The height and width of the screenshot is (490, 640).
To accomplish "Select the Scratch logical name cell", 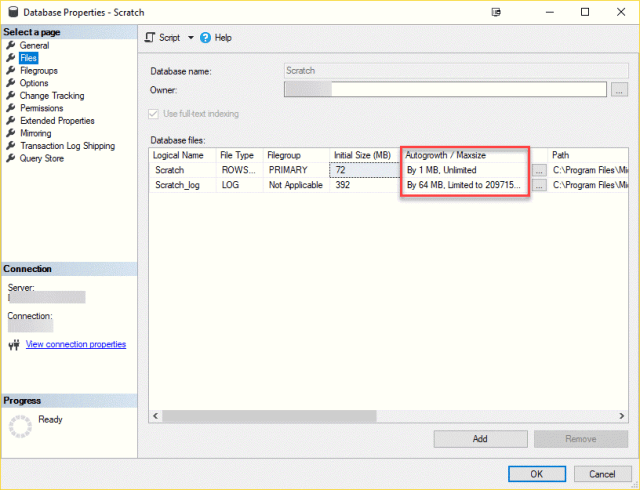I will coord(183,170).
